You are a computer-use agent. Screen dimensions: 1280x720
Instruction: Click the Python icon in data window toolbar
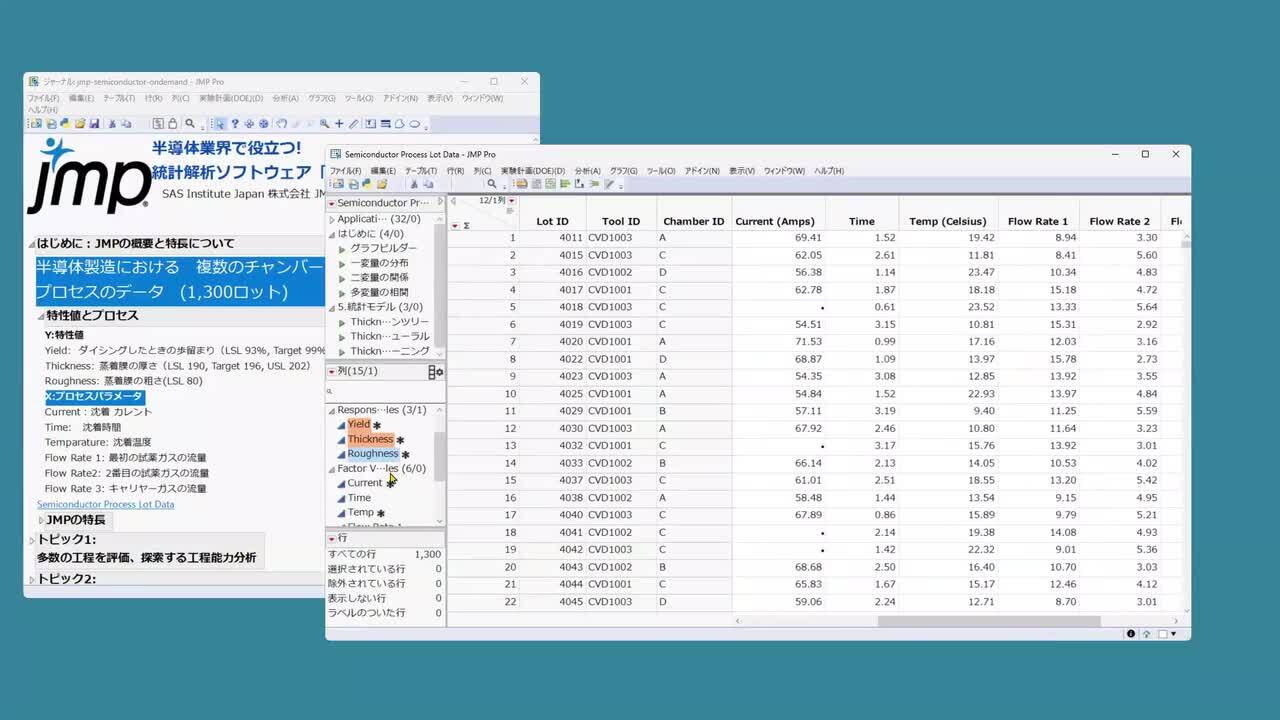[368, 184]
